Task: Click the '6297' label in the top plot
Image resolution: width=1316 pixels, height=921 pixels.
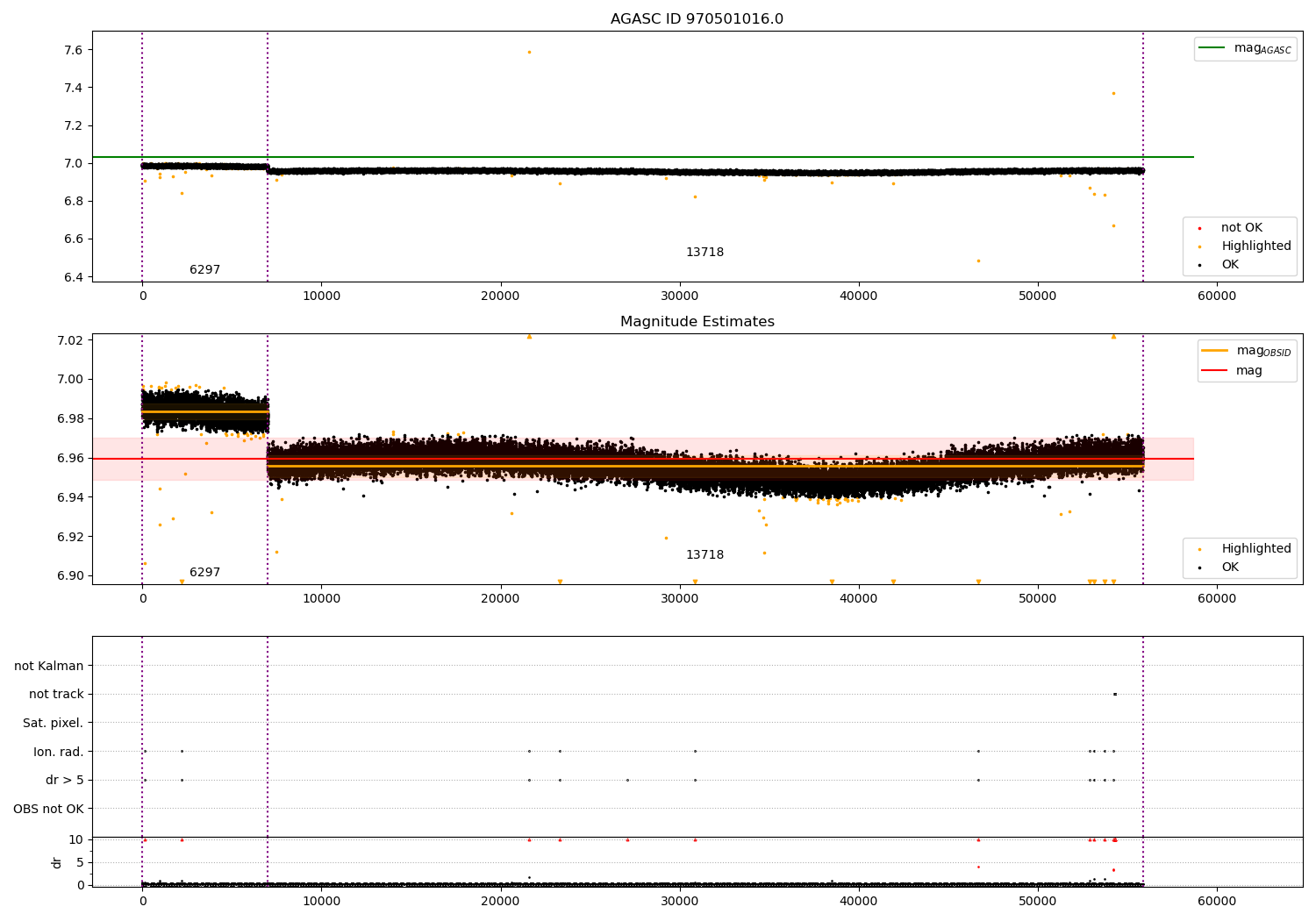Action: 205,270
